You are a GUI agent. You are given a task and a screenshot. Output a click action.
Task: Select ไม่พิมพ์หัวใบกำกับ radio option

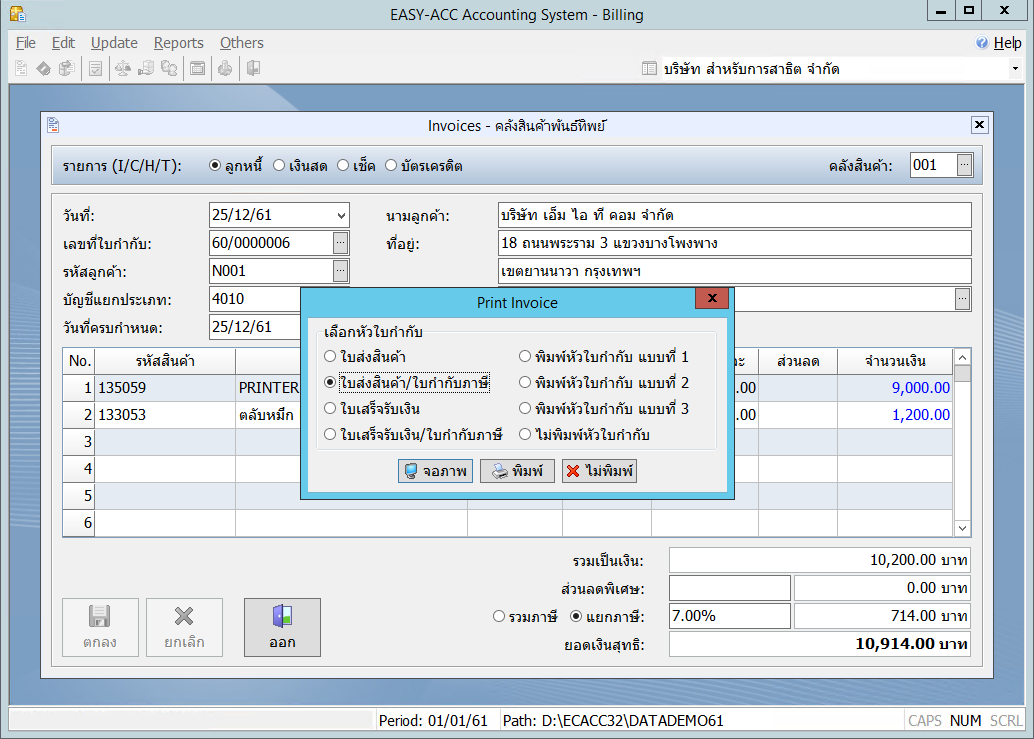pyautogui.click(x=525, y=434)
